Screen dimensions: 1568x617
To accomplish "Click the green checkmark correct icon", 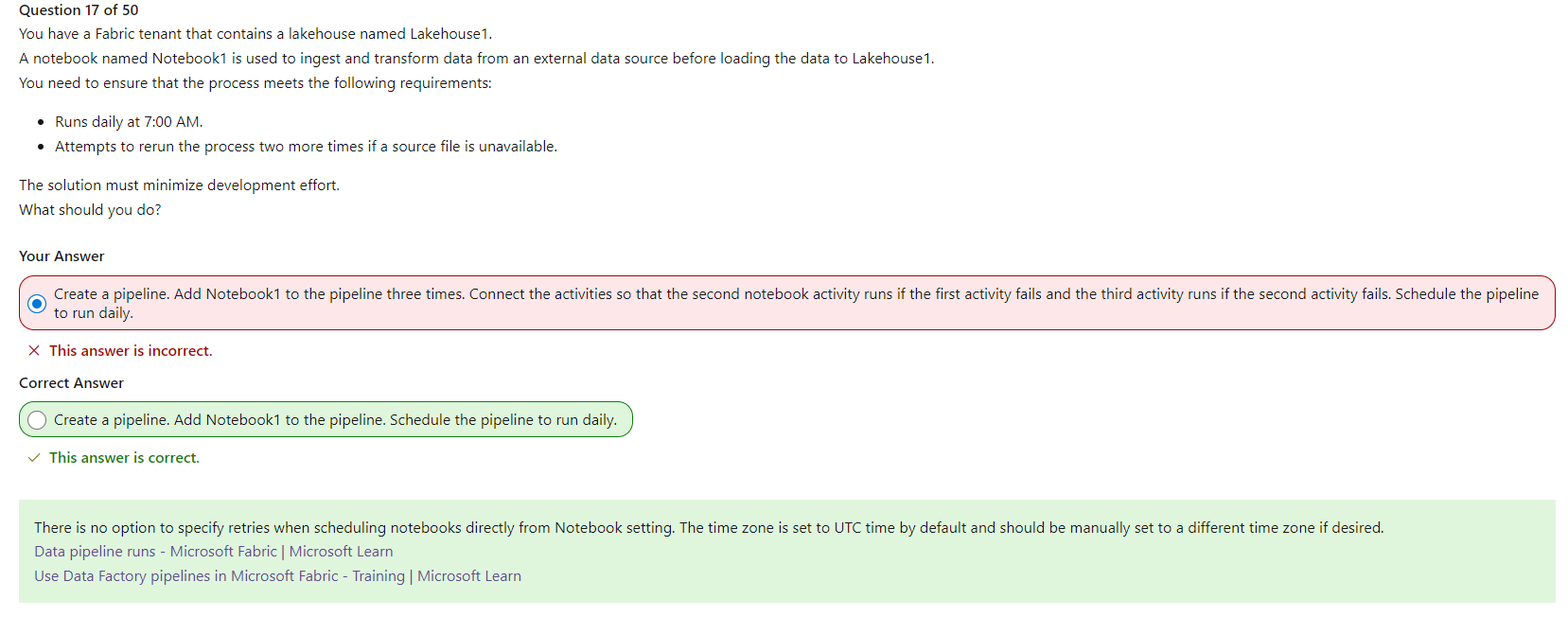I will (34, 458).
